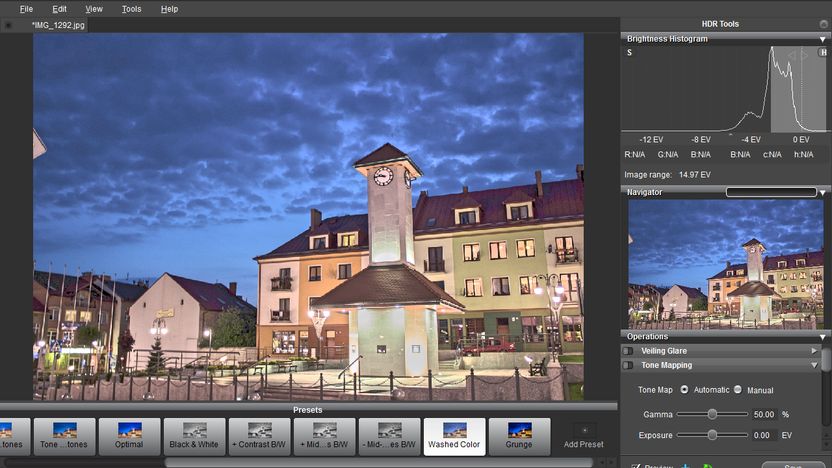Apply the + Contrast B/W preset
Screen dimensions: 832x468
[x=259, y=437]
